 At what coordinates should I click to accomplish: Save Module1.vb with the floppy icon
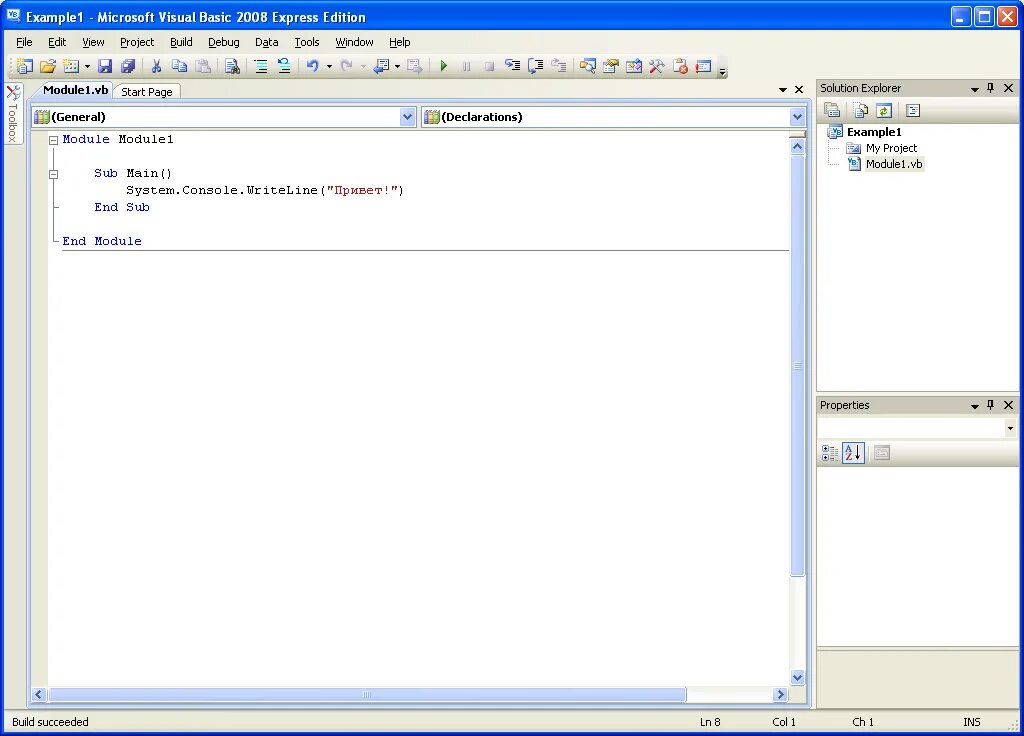[104, 66]
